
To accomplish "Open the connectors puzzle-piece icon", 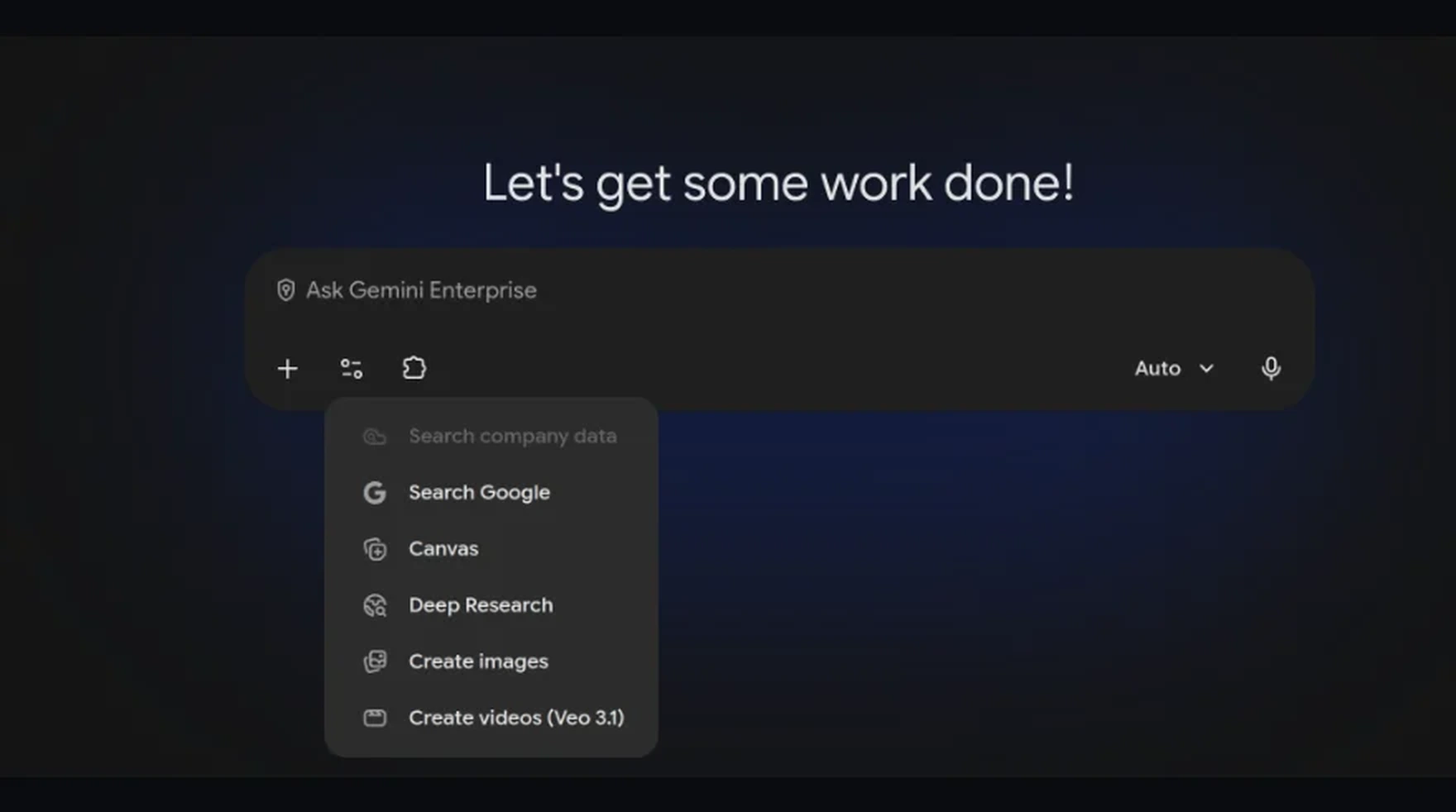I will click(414, 368).
